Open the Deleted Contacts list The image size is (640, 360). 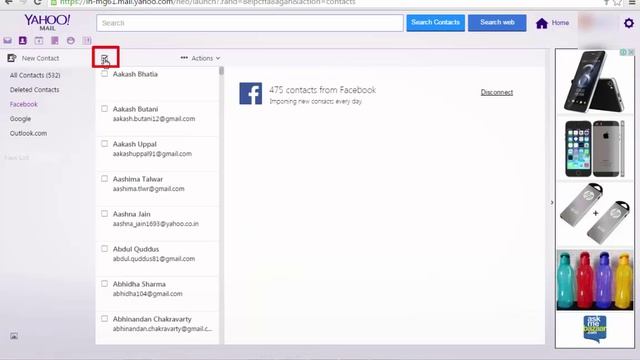pos(35,90)
